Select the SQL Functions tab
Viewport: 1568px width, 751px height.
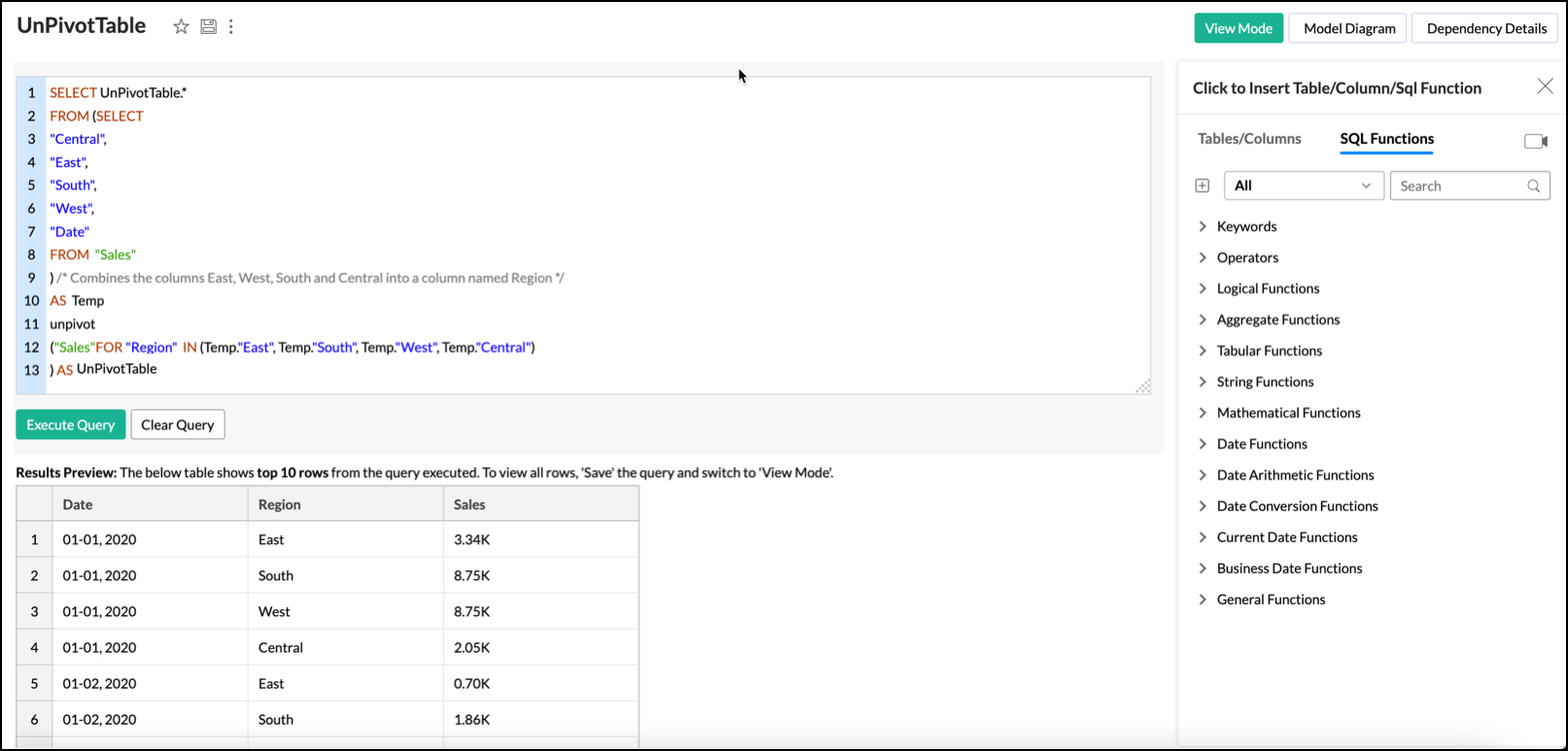click(1386, 139)
